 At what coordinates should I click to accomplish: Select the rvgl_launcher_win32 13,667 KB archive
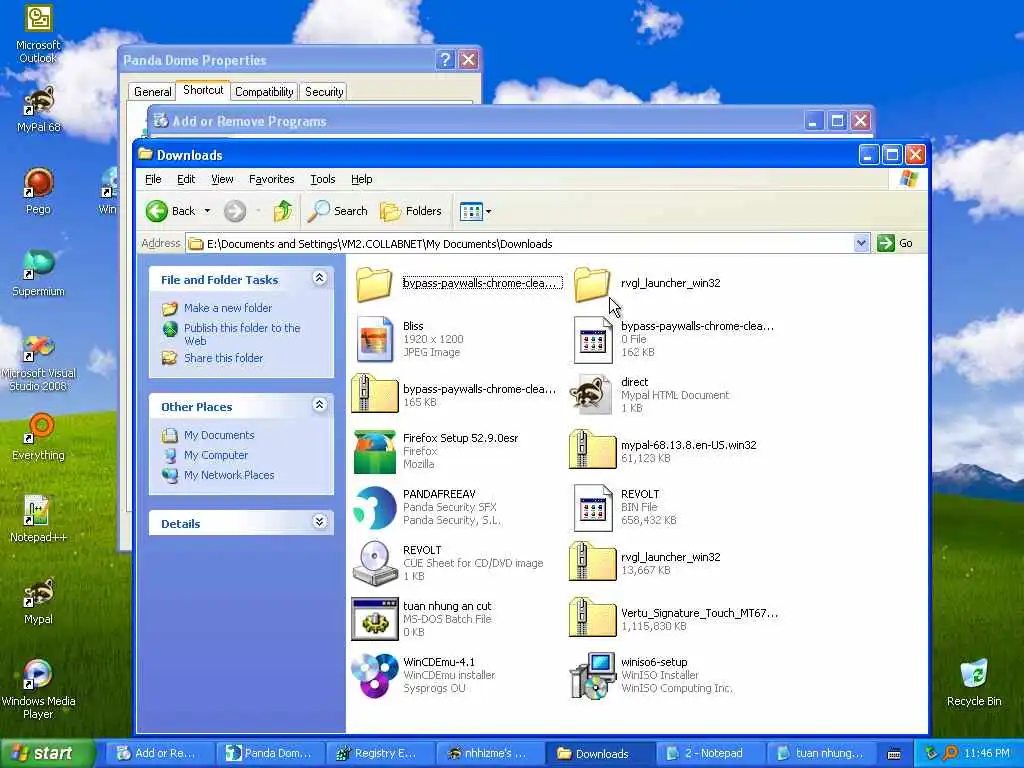click(x=592, y=562)
